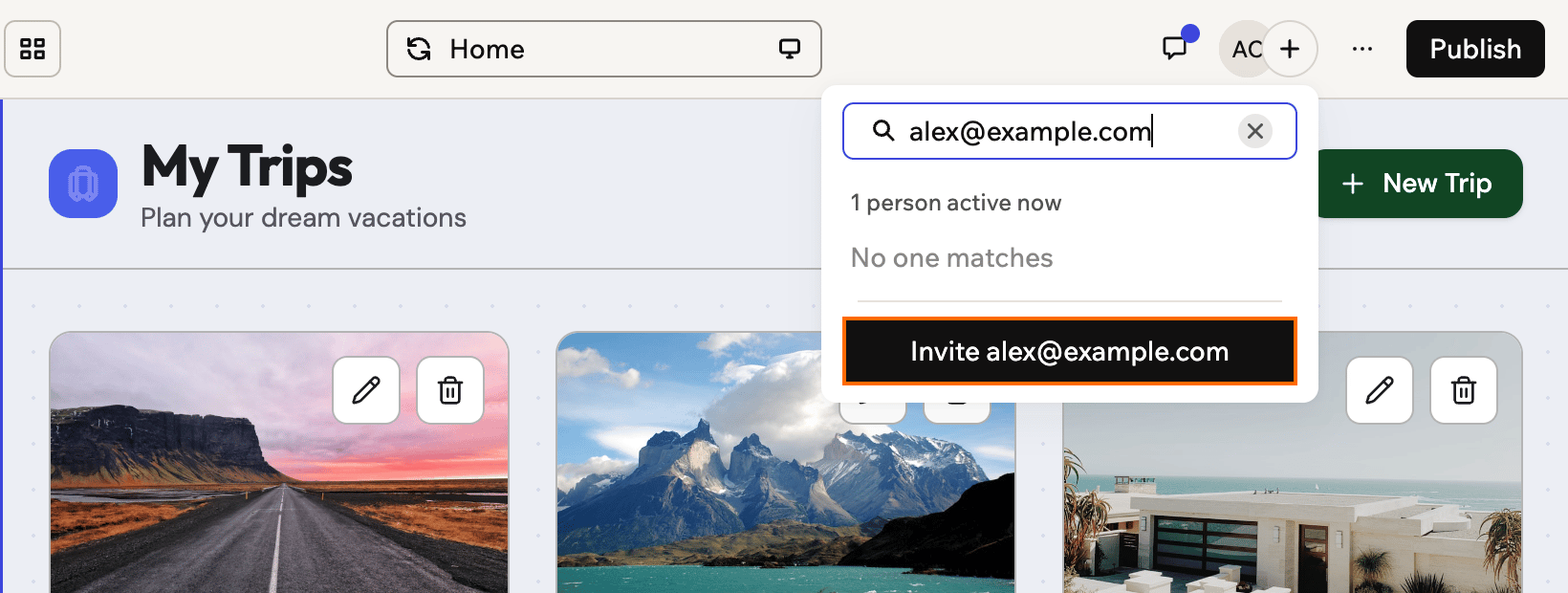Click the search magnifier icon in invite field
This screenshot has height=593, width=1568.
click(883, 131)
